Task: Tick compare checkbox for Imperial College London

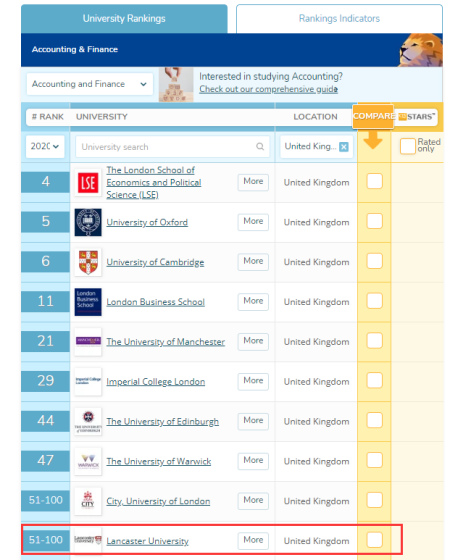Action: (374, 380)
